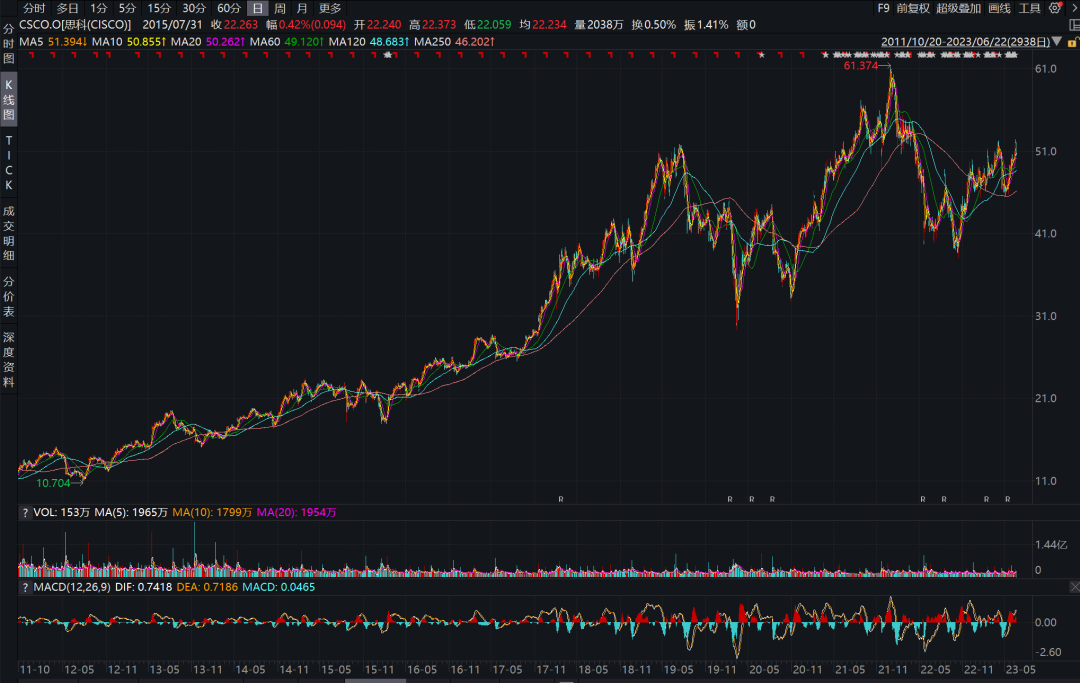
Task: Open the 成交明细 trade details sidebar item
Action: coord(8,233)
